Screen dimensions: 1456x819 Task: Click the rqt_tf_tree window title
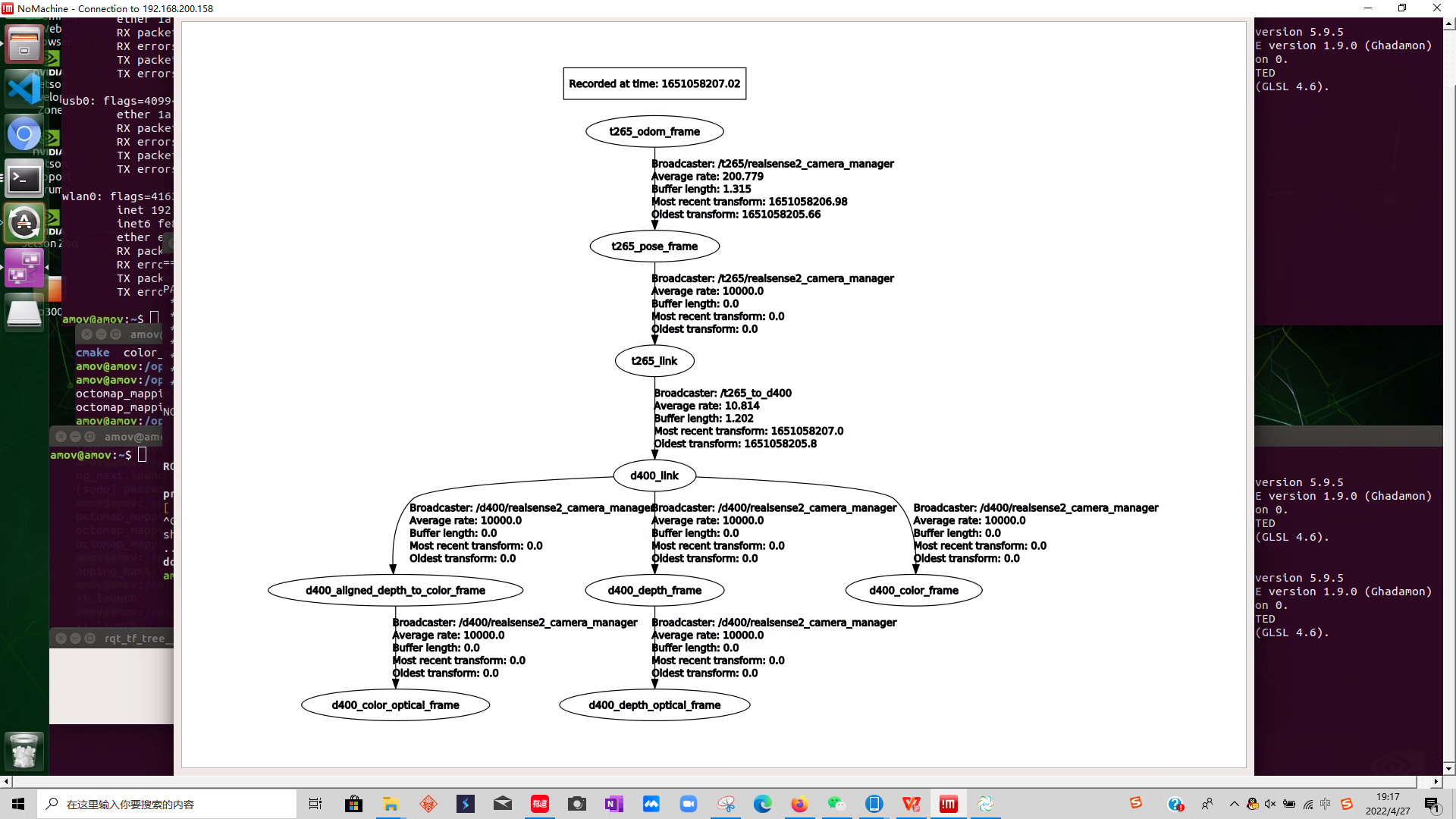139,639
